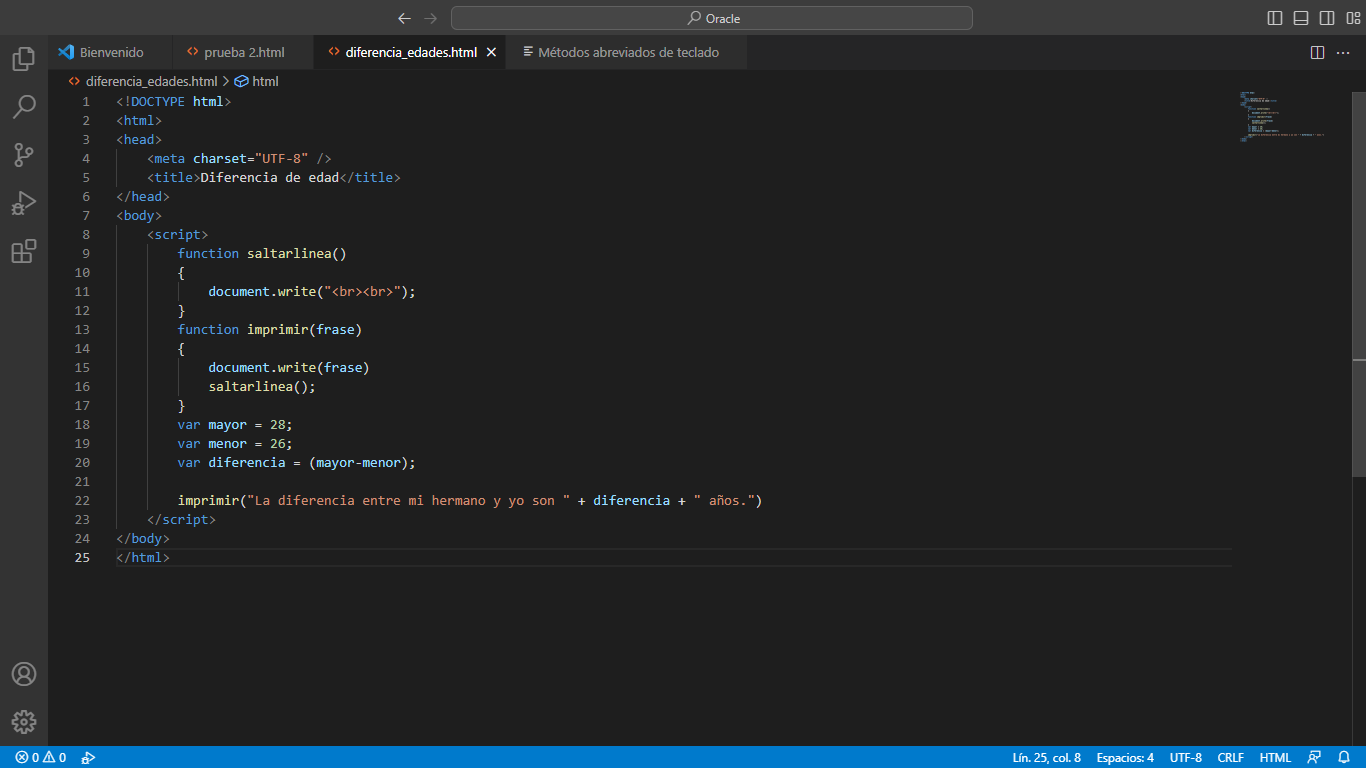Open the Customize Layout icon
Screen dimensions: 1366x768
(x=1353, y=18)
